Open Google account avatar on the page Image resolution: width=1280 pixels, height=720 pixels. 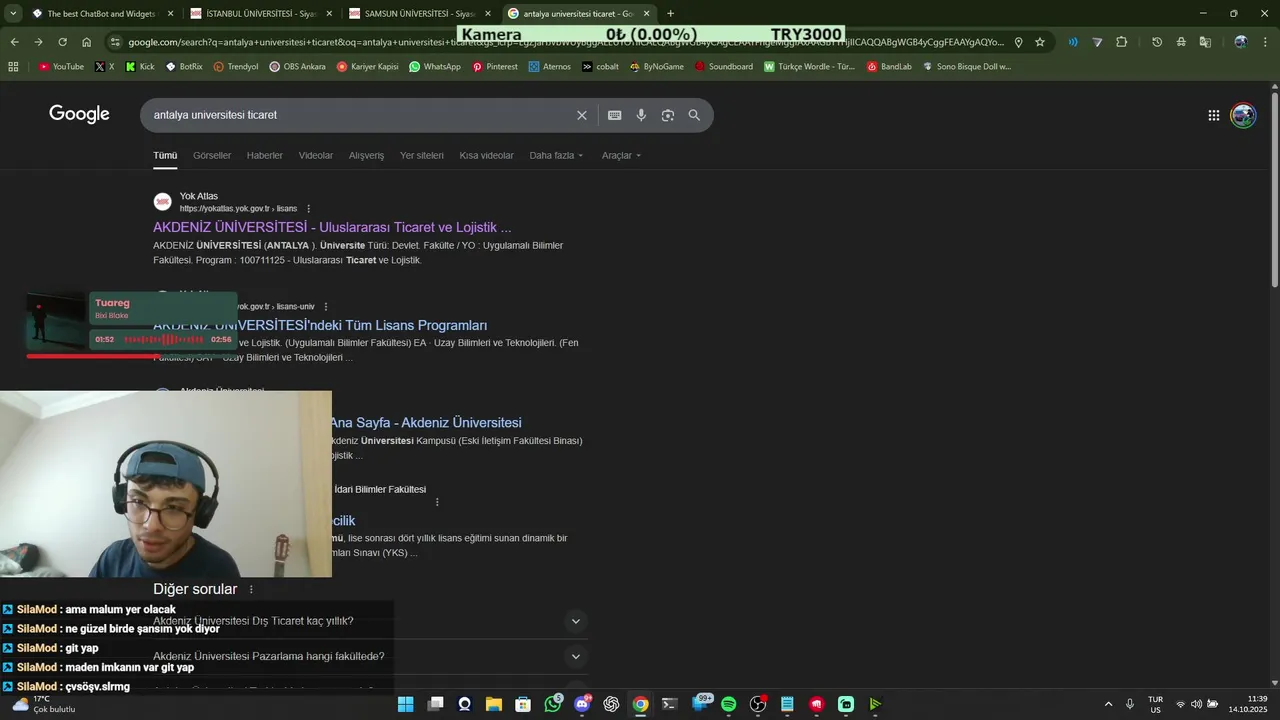point(1243,115)
